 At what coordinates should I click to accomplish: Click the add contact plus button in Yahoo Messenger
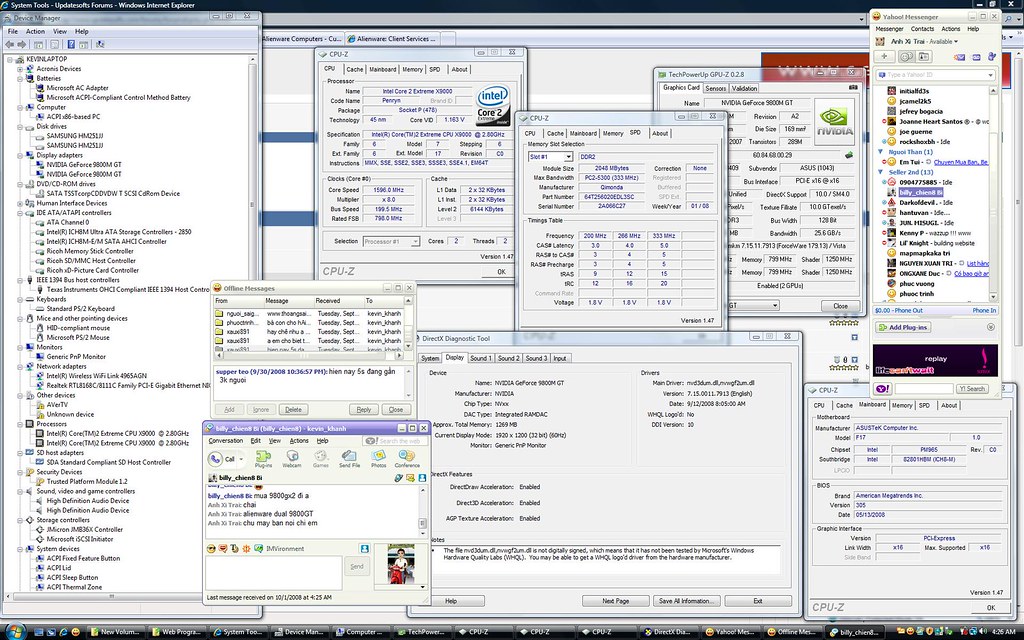point(884,57)
